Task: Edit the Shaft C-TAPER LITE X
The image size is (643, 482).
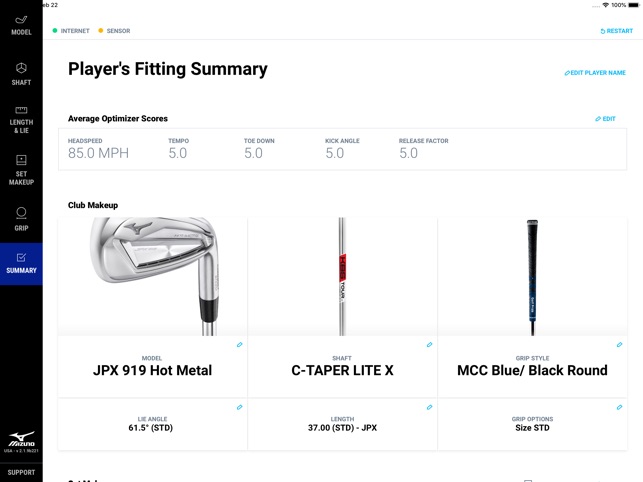Action: point(429,345)
